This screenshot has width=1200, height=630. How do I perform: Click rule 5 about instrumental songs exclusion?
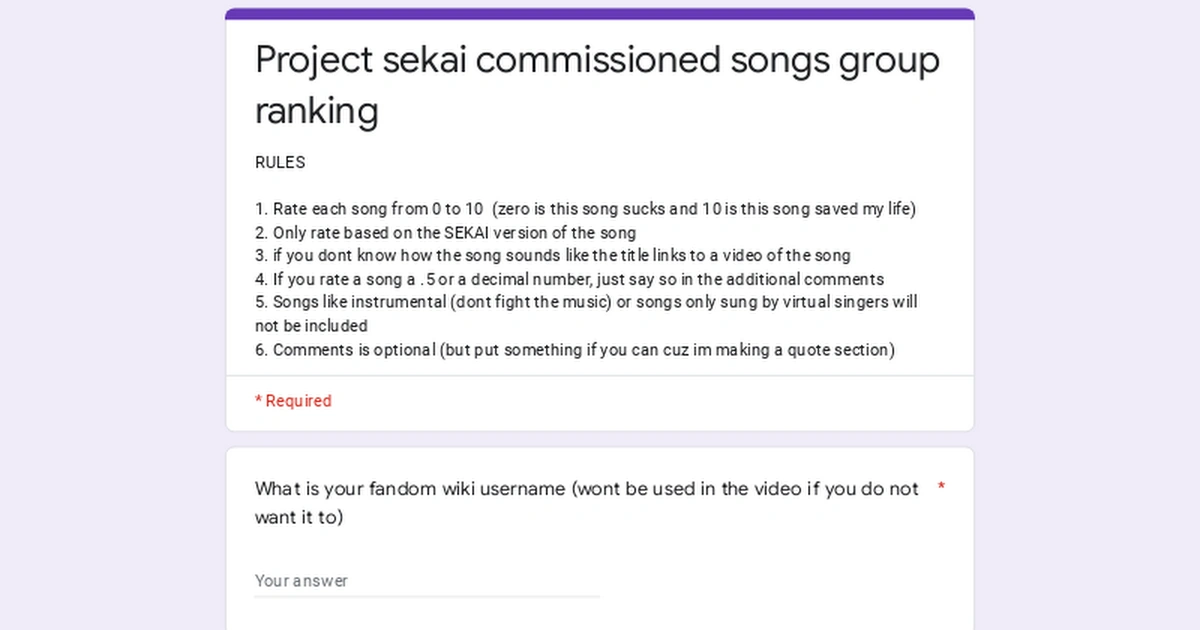(586, 302)
